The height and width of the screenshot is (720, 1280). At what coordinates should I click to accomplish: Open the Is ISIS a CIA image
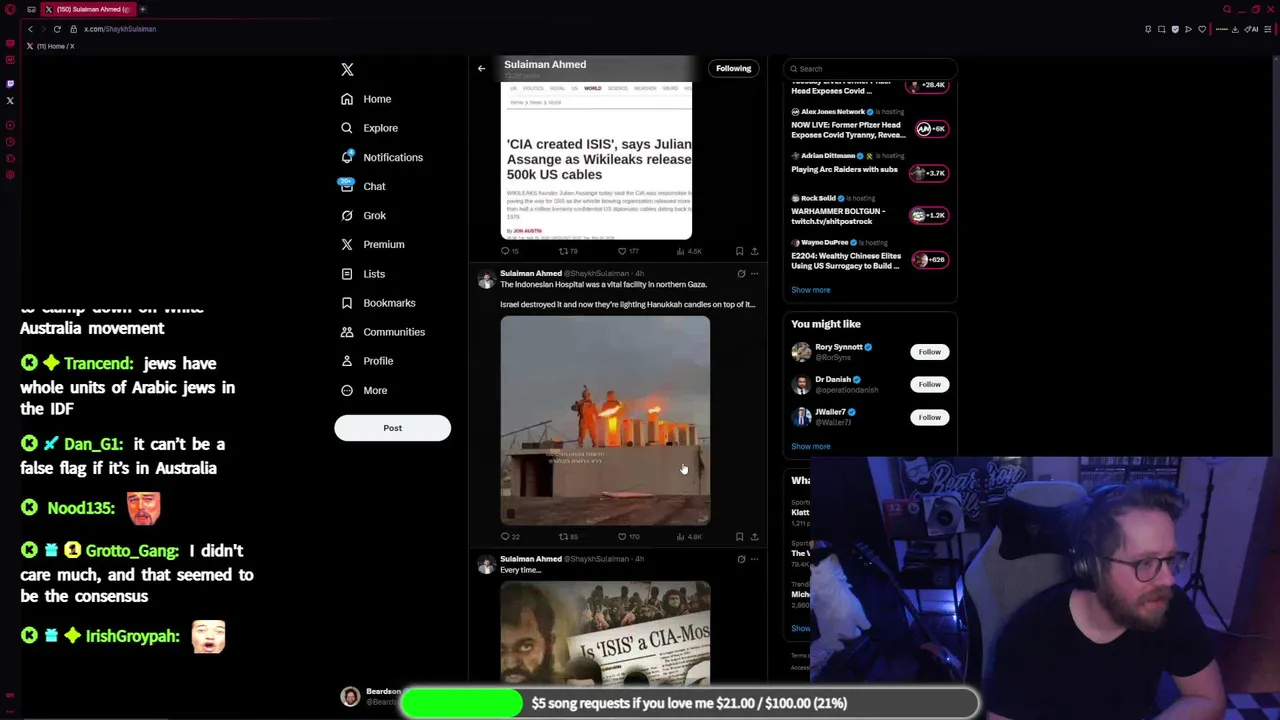[x=605, y=632]
